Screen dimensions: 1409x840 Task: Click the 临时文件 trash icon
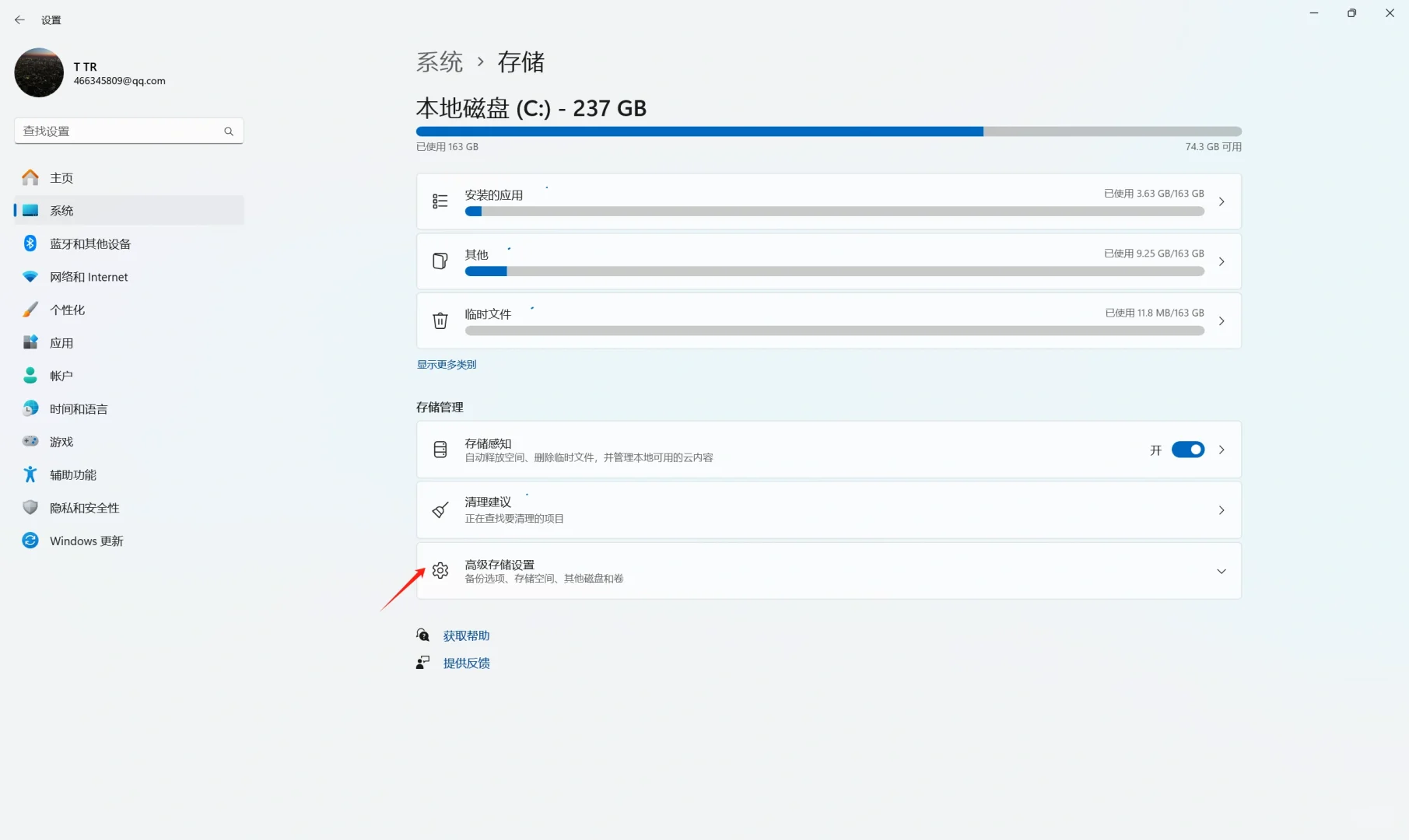point(440,320)
